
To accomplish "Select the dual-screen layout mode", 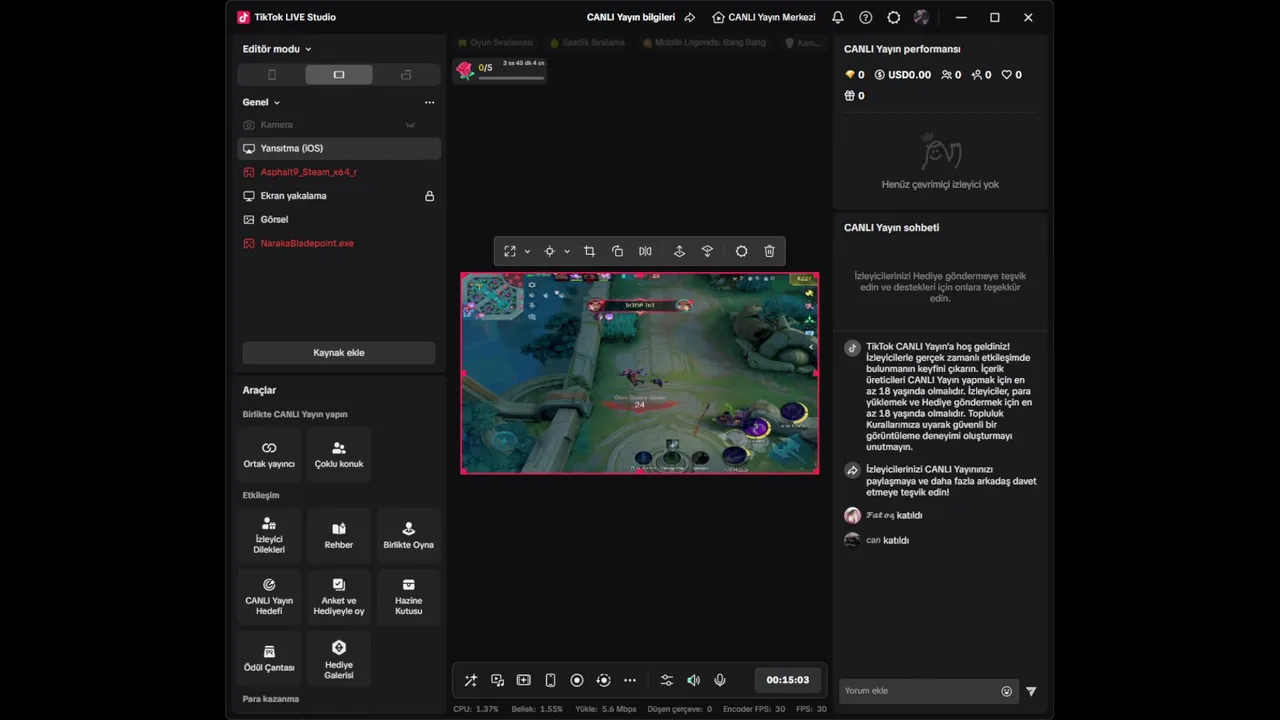I will click(x=406, y=75).
